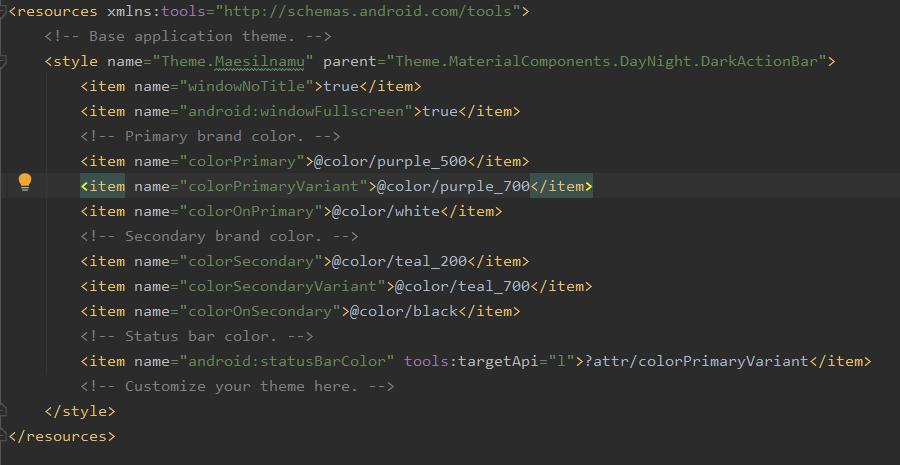Collapse the style tag fold marker
Image resolution: width=900 pixels, height=465 pixels.
point(3,61)
